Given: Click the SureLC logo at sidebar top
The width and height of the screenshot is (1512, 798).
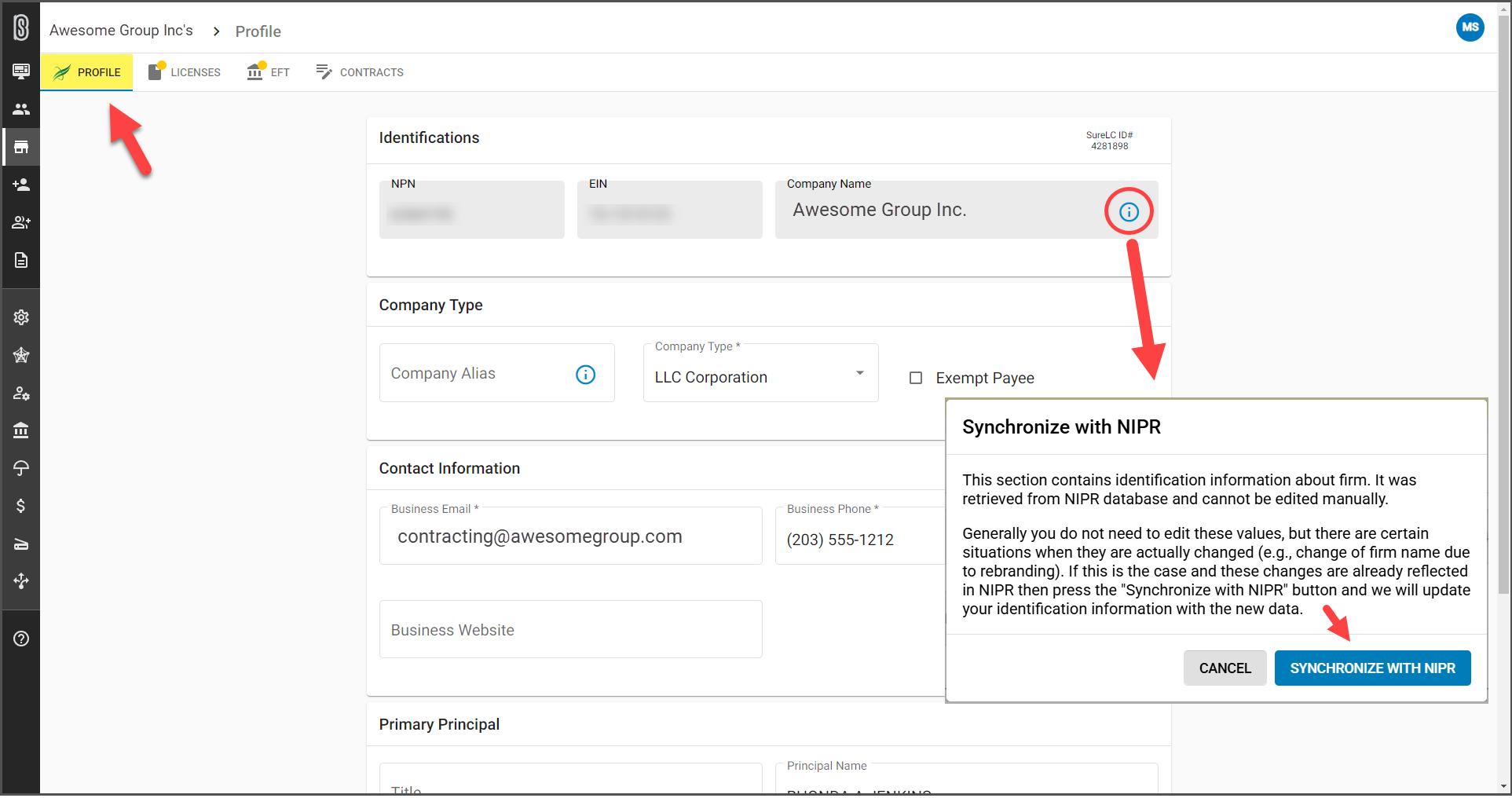Looking at the screenshot, I should point(21,27).
